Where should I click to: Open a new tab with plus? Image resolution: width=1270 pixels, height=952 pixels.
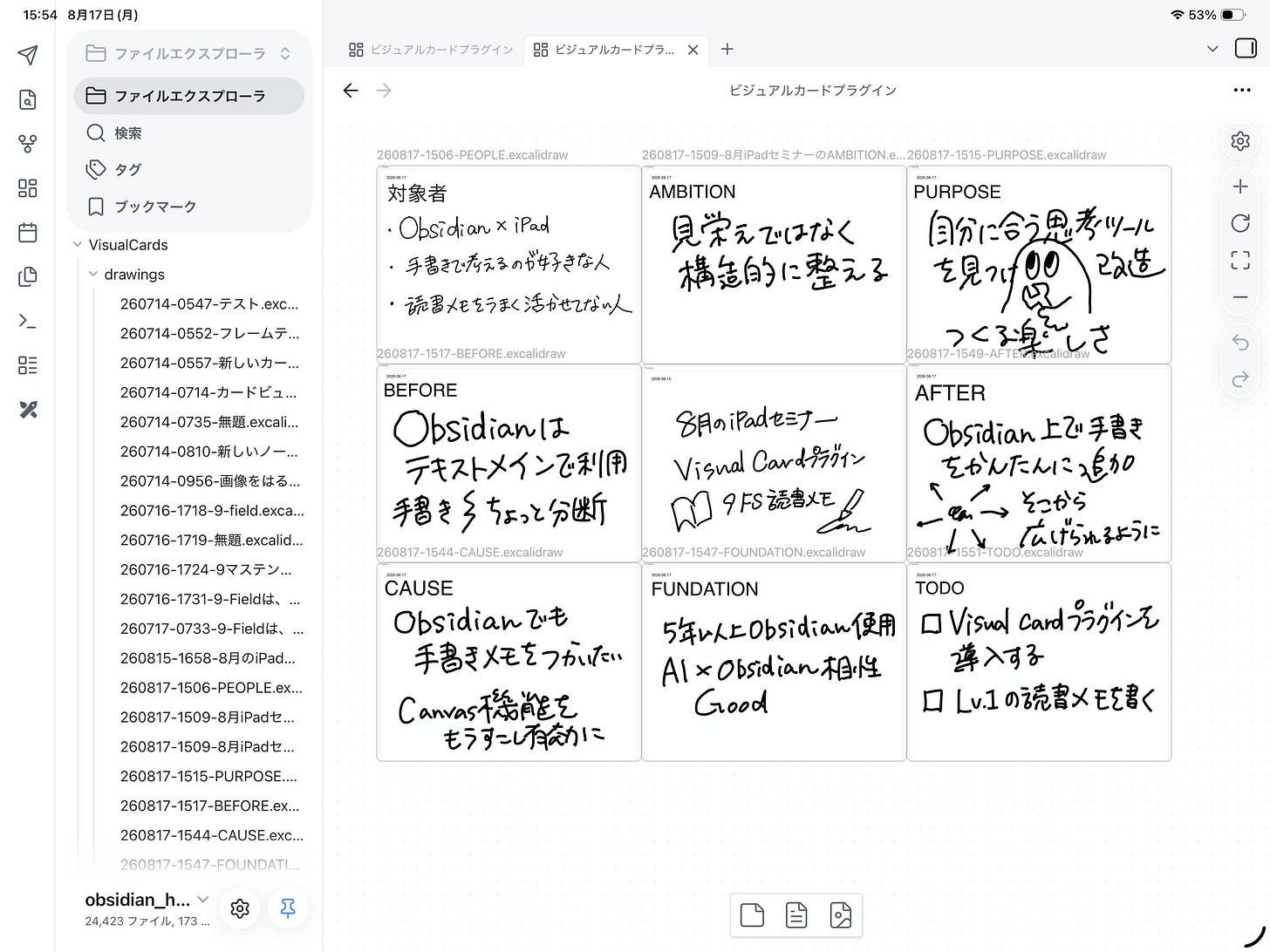point(727,50)
